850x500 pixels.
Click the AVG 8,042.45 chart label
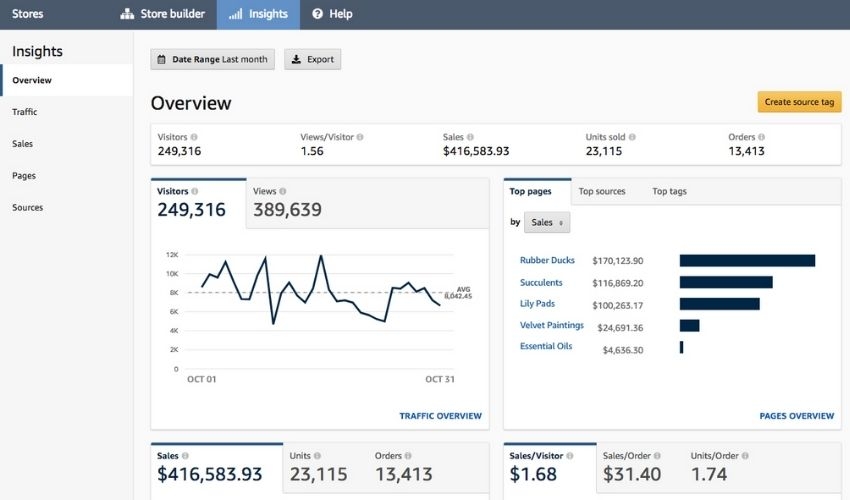click(x=459, y=293)
